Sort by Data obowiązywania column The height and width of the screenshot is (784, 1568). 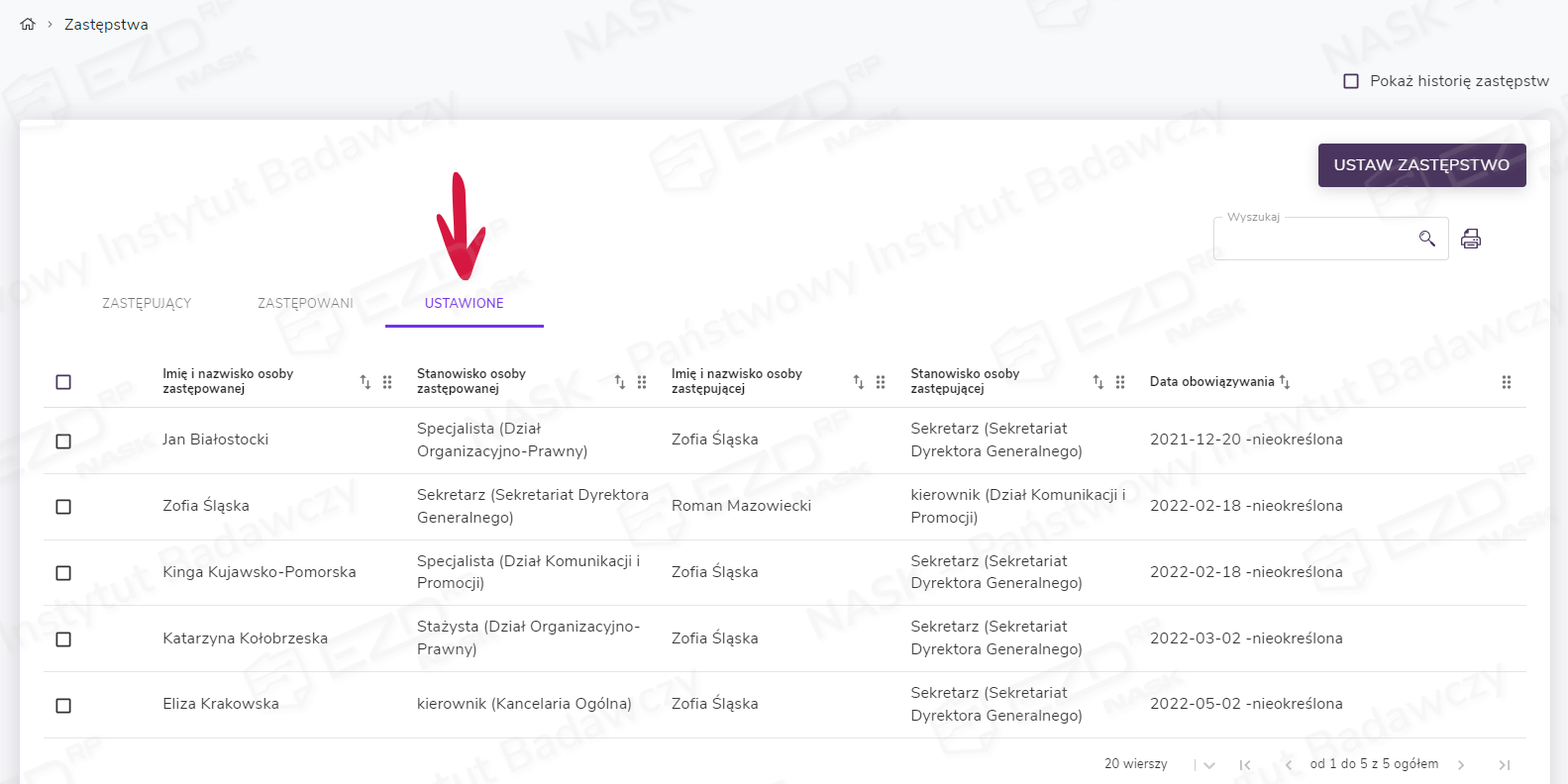(x=1285, y=382)
